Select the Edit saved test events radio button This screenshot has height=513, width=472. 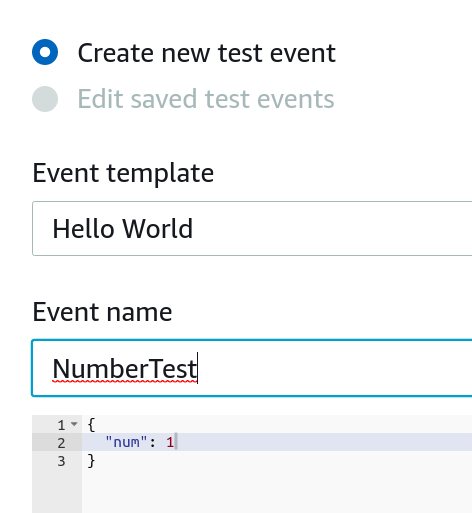pos(45,99)
